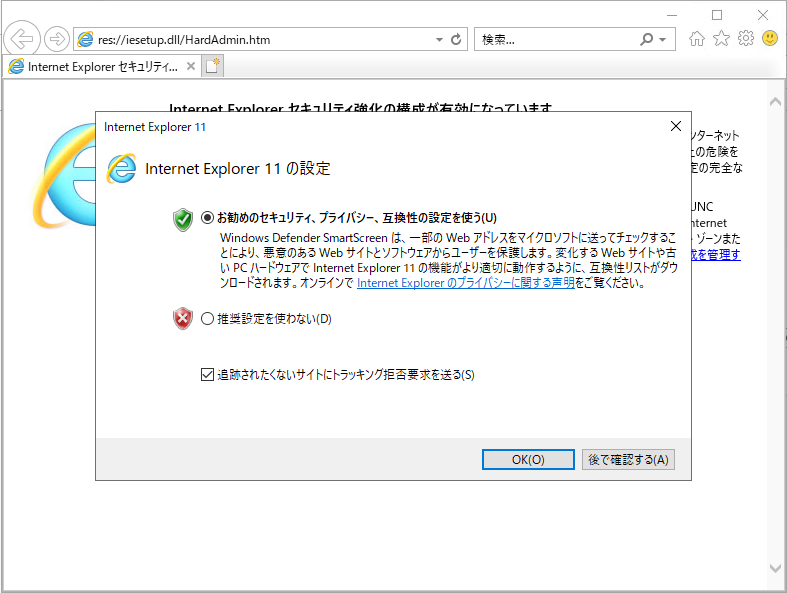Go back with the browser Back arrow
Screen dimensions: 787x593
tap(22, 39)
